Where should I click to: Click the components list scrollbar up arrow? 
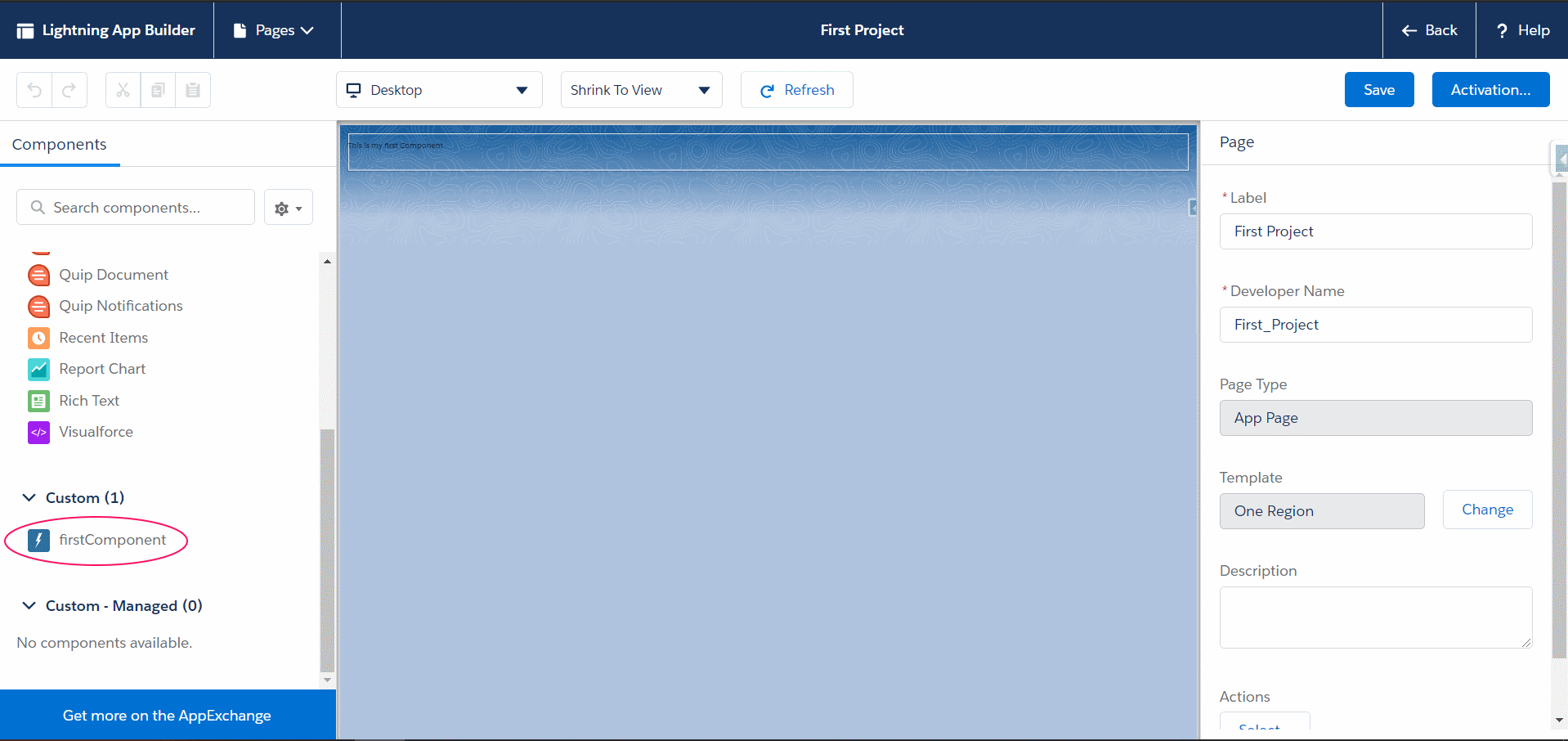327,262
